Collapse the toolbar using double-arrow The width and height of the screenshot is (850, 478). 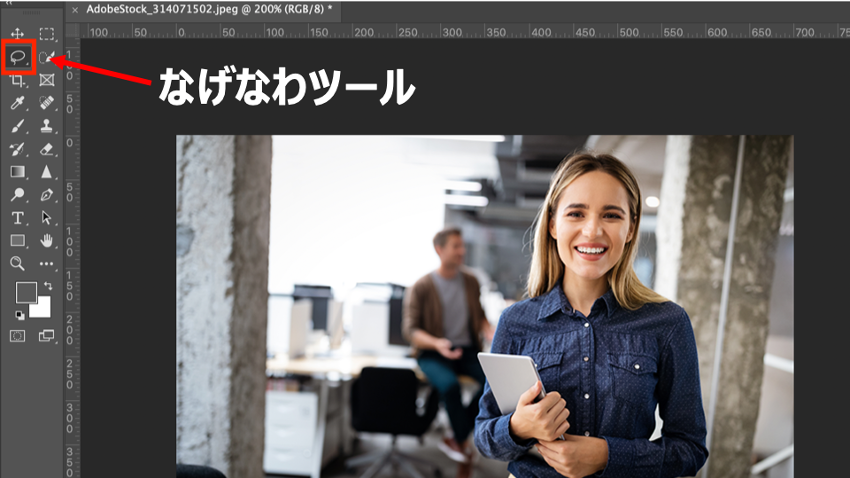(8, 2)
